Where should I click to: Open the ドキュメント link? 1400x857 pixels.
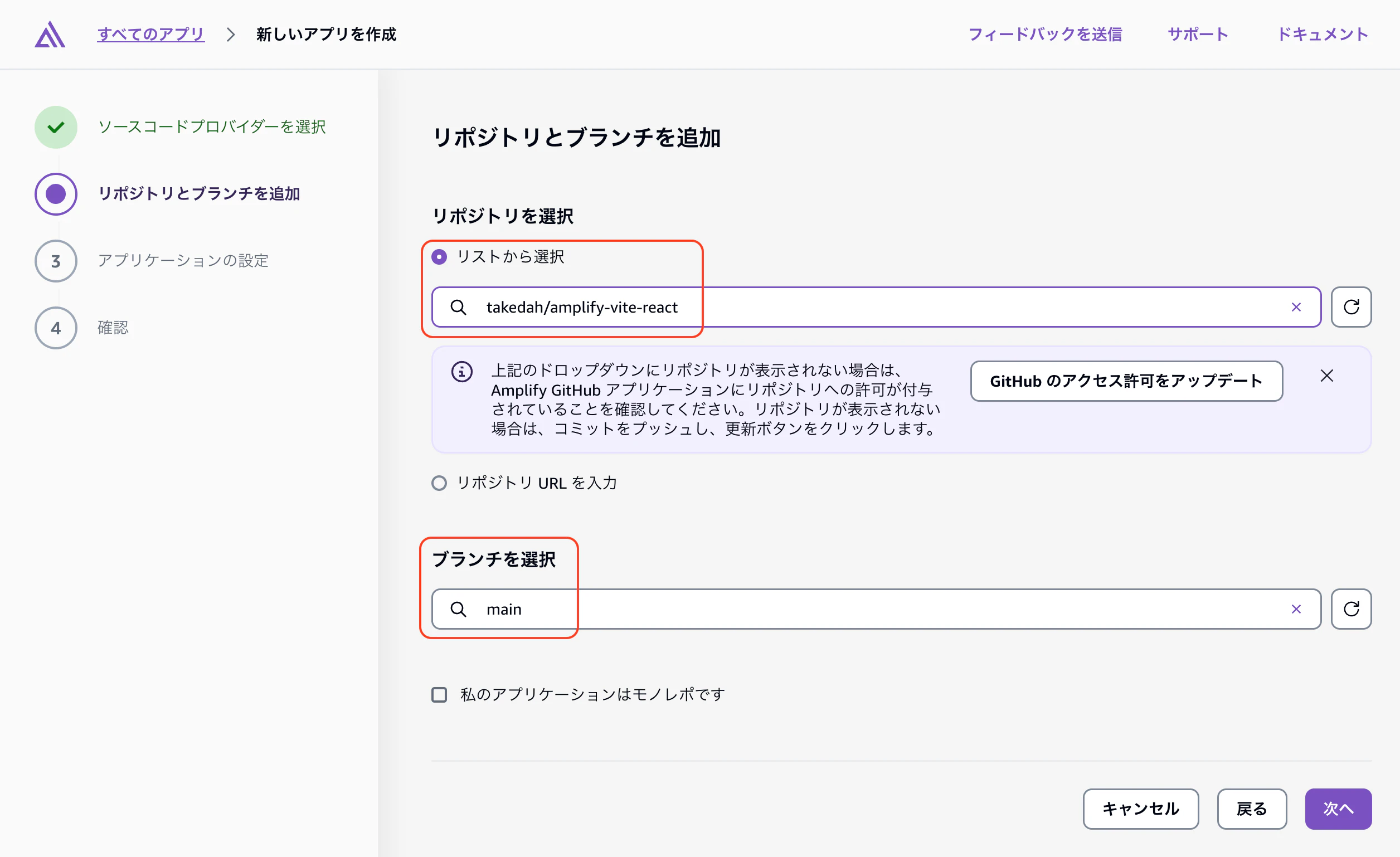(x=1323, y=34)
